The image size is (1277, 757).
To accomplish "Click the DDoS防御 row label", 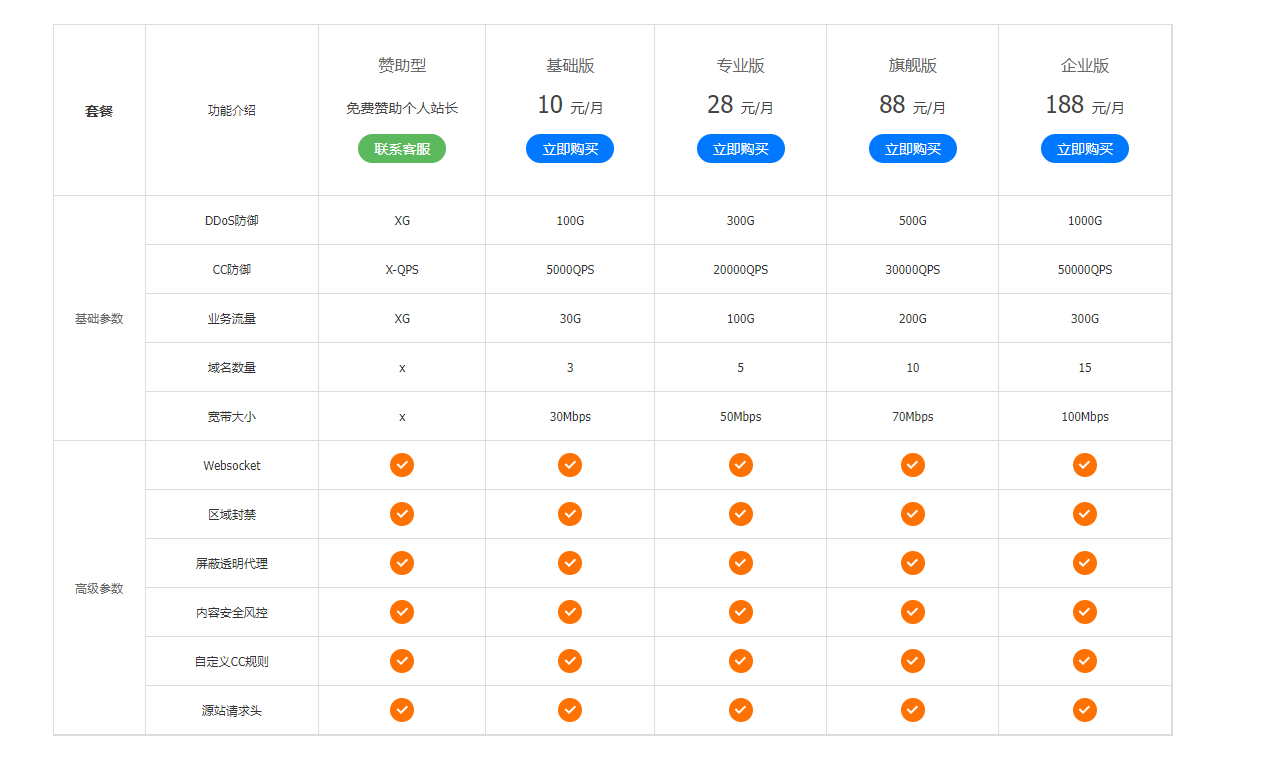I will pos(232,221).
